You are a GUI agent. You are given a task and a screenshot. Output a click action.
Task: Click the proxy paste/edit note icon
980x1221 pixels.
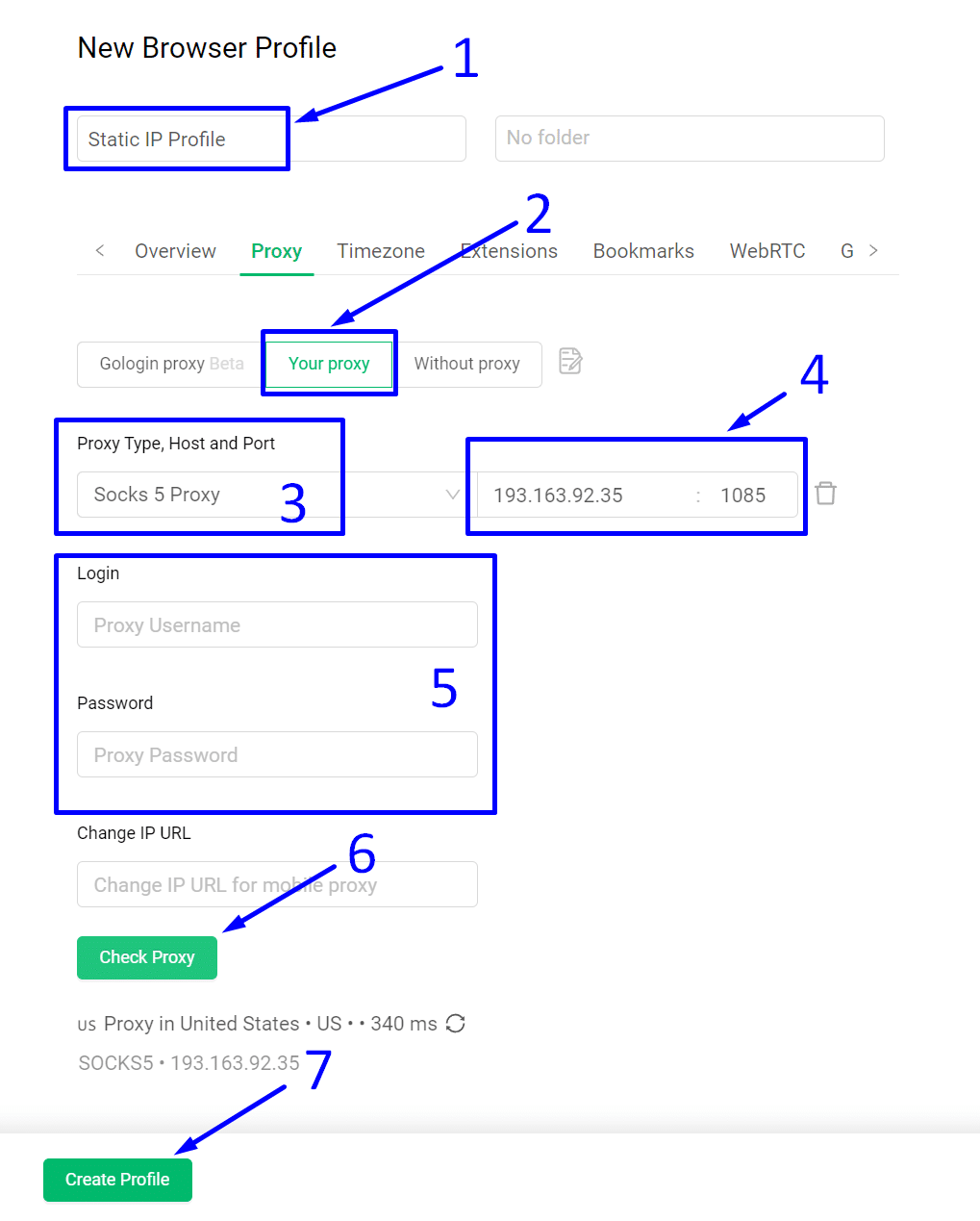coord(570,361)
